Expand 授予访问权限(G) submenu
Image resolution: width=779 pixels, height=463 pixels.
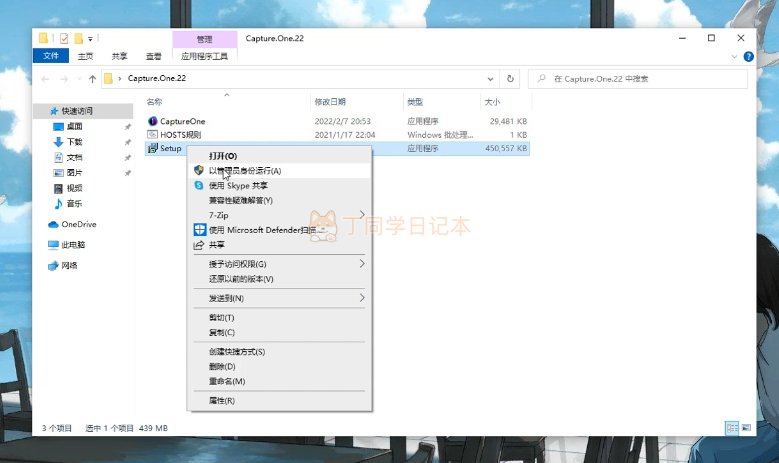point(279,264)
